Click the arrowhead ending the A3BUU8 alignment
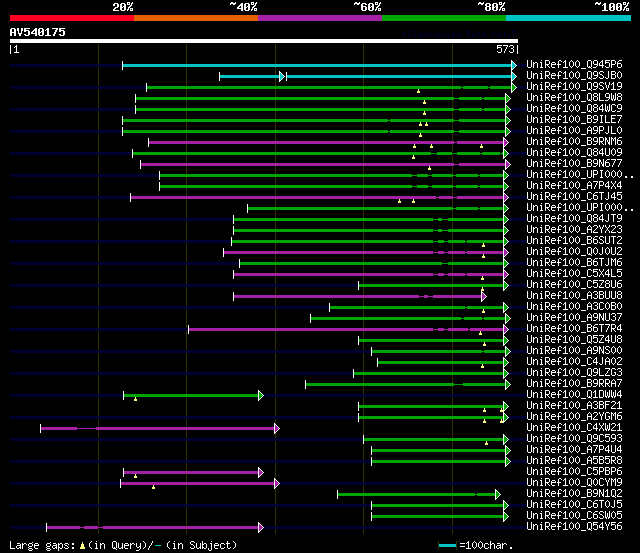The height and width of the screenshot is (553, 640). pyautogui.click(x=484, y=296)
